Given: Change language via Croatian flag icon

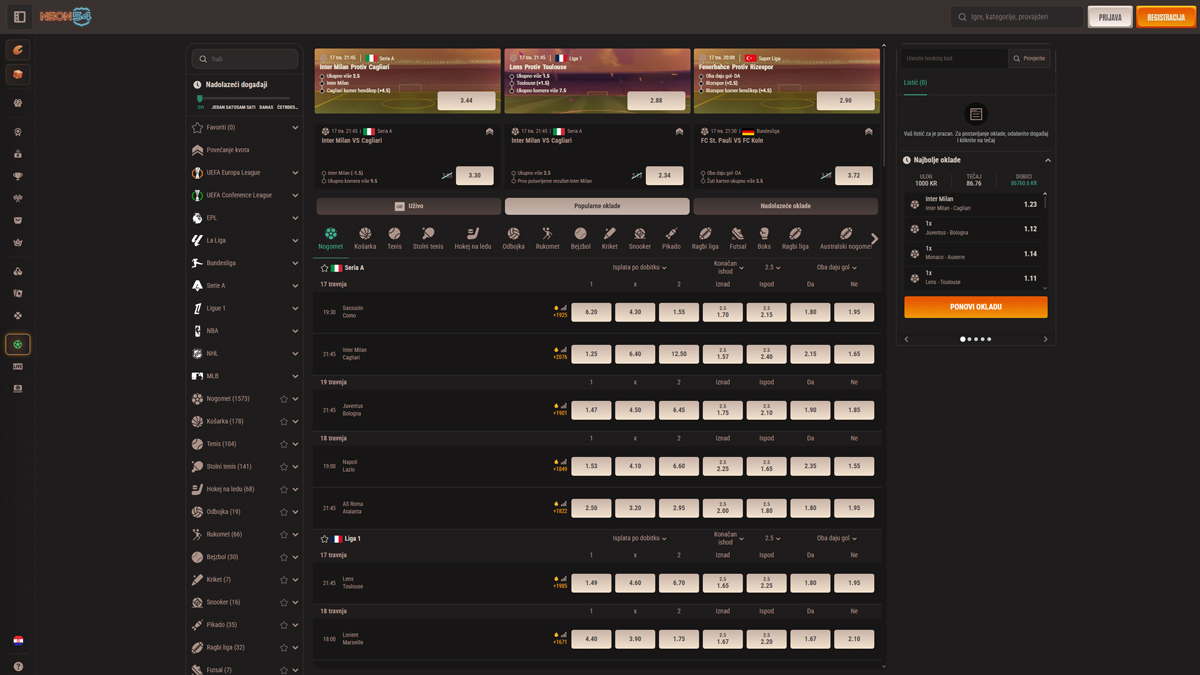Looking at the screenshot, I should coord(18,640).
